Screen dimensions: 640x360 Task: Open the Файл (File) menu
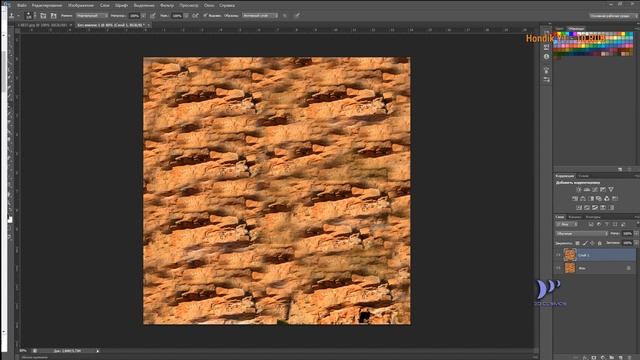22,5
